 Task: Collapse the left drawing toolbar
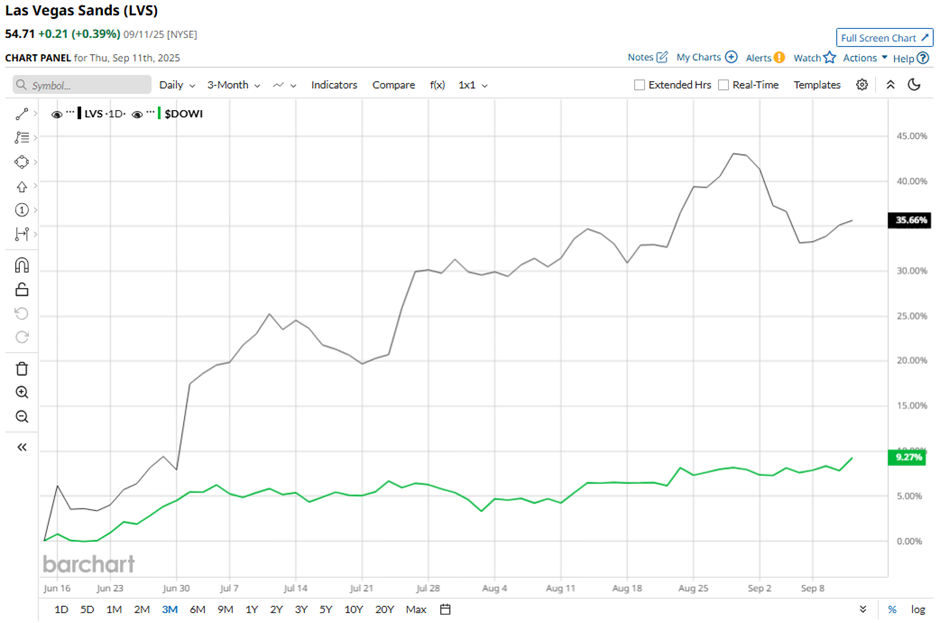[x=22, y=447]
